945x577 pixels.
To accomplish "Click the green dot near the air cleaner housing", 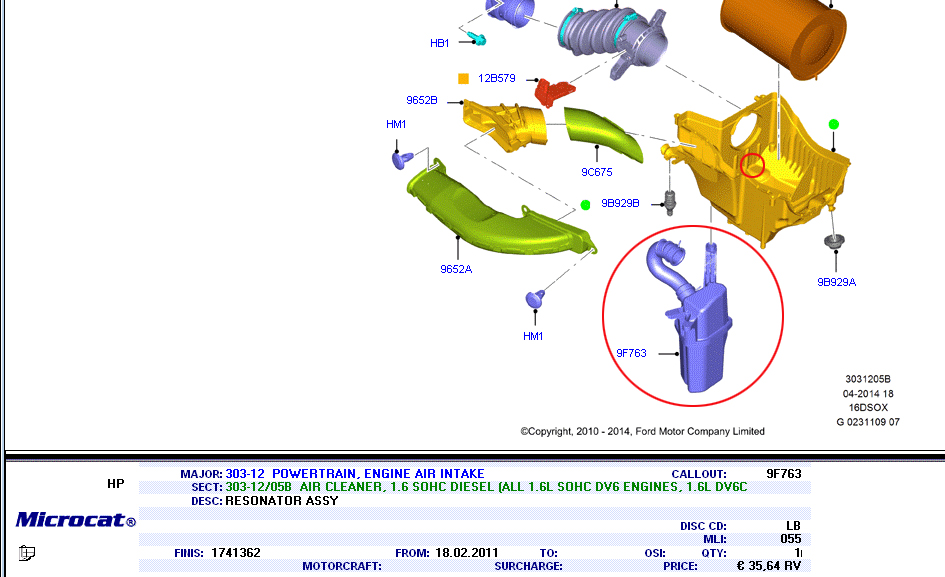I will [833, 124].
